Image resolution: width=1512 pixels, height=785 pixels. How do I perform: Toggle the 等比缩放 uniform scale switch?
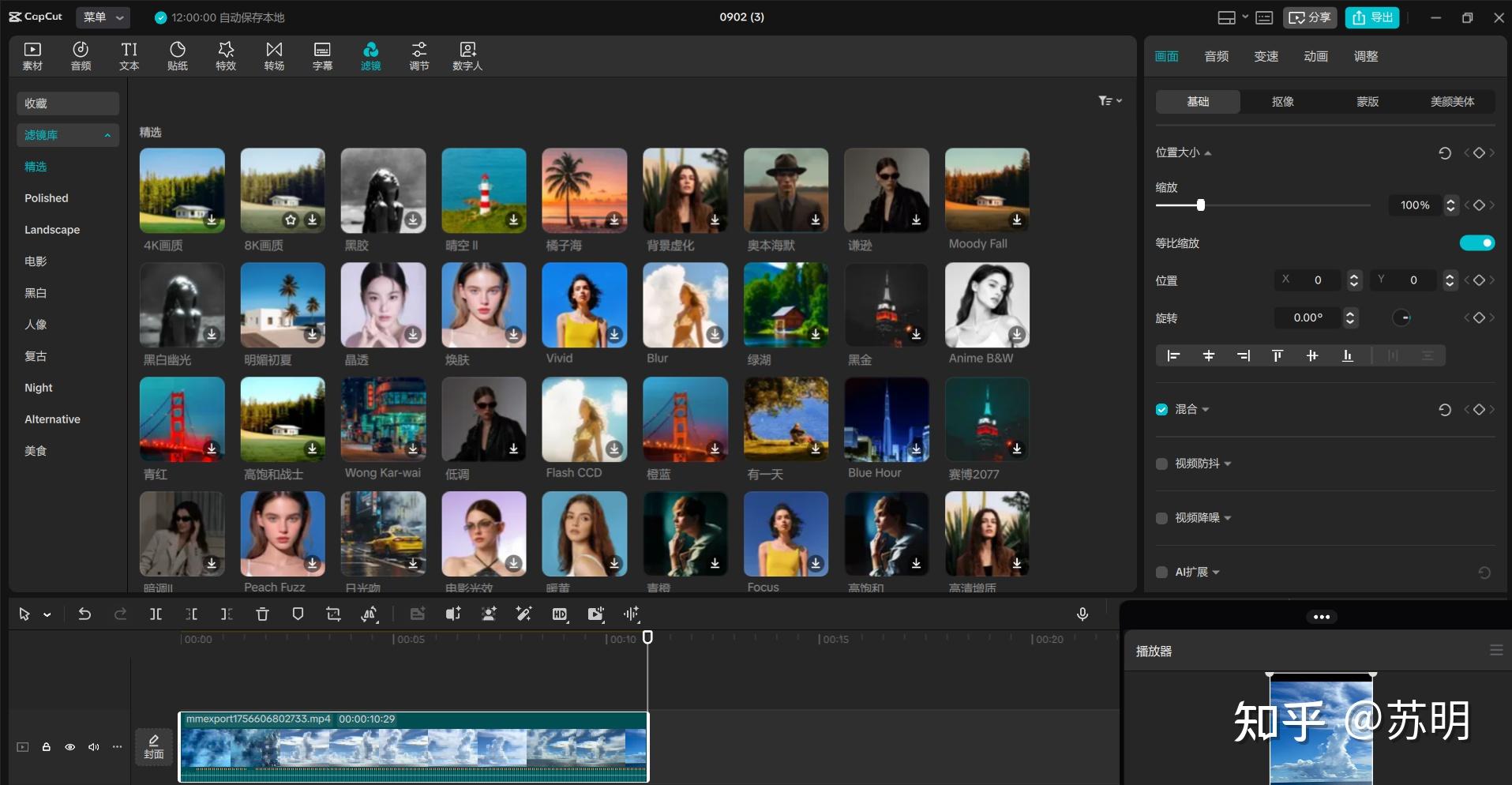click(1476, 243)
